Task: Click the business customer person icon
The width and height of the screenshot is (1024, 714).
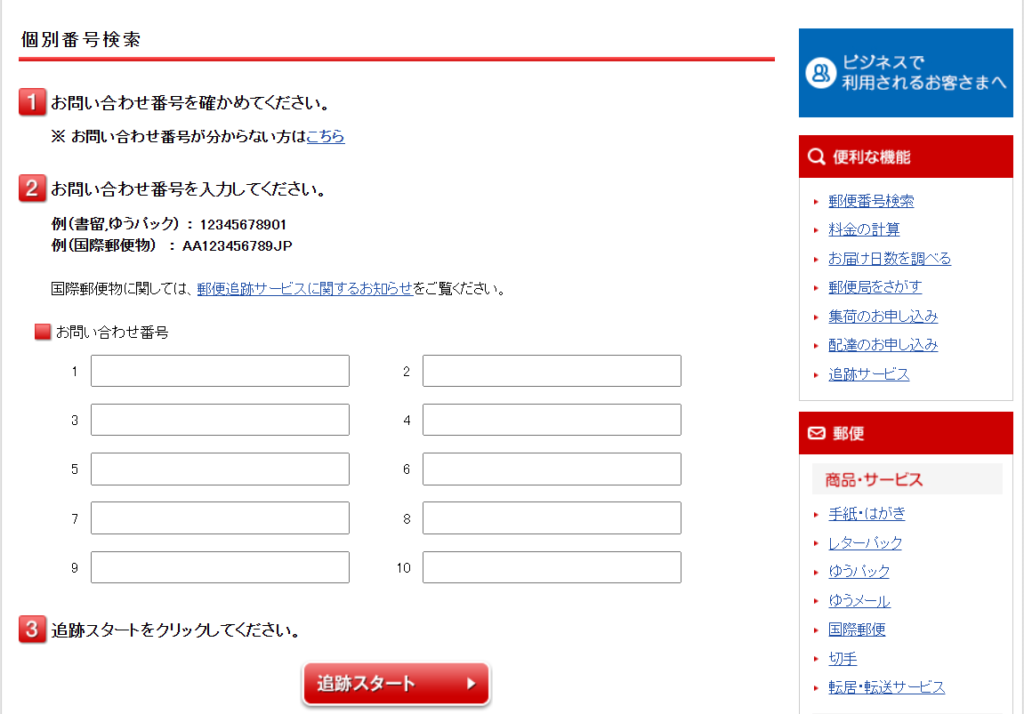Action: 821,73
